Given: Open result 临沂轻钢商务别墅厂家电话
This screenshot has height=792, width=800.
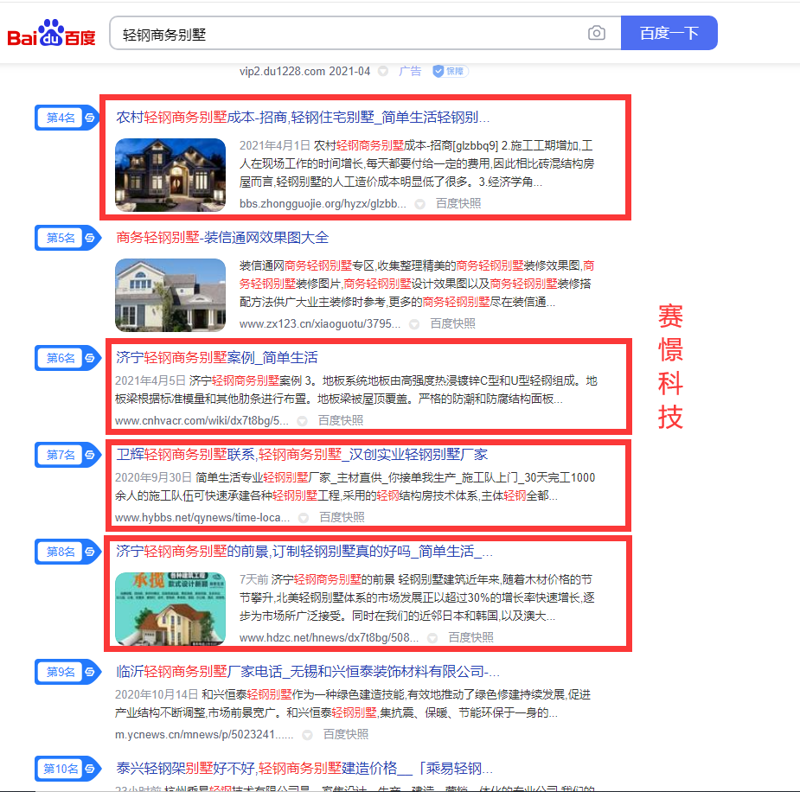Looking at the screenshot, I should click(307, 672).
